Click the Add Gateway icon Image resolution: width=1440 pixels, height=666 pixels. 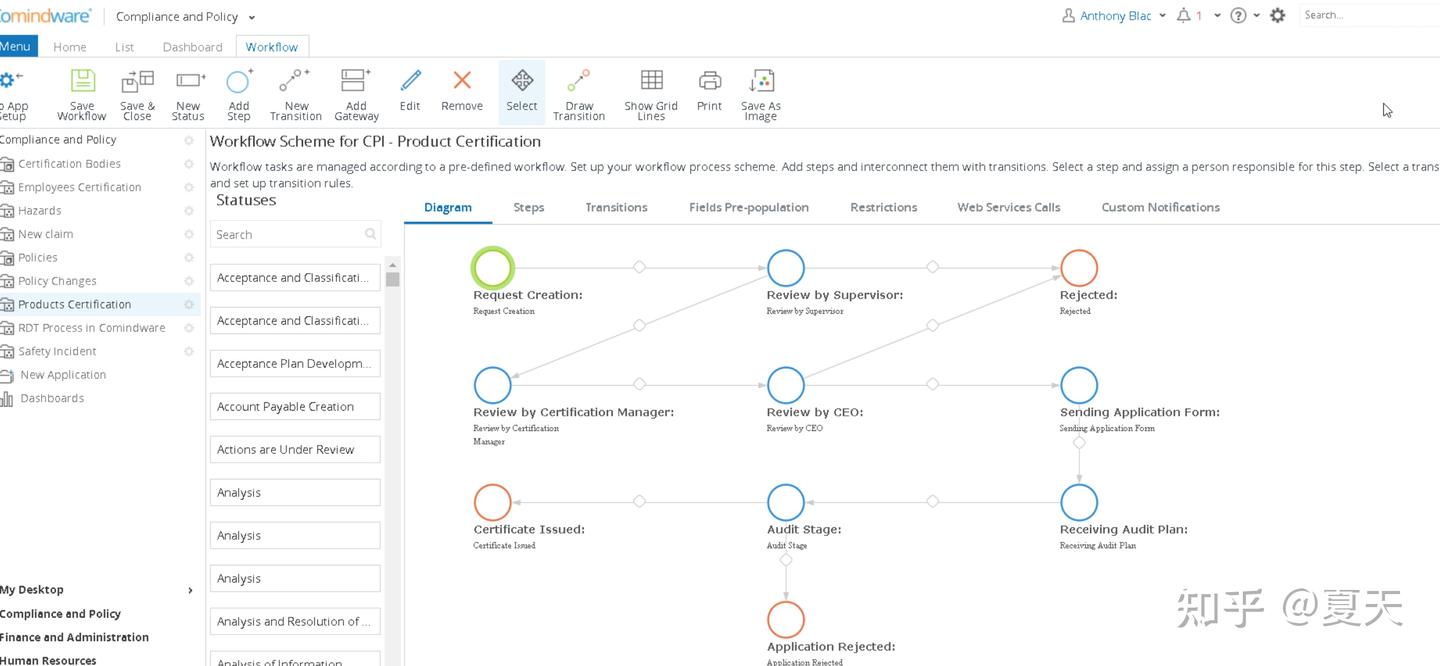coord(356,81)
